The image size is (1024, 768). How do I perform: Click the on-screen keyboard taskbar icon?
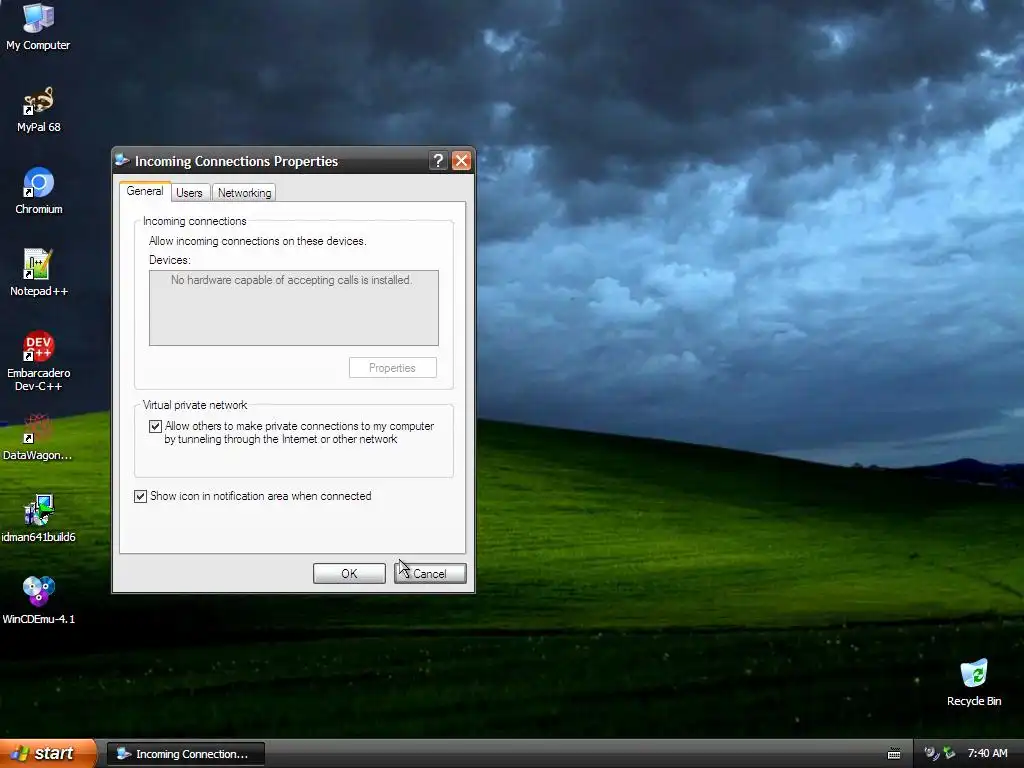point(894,754)
